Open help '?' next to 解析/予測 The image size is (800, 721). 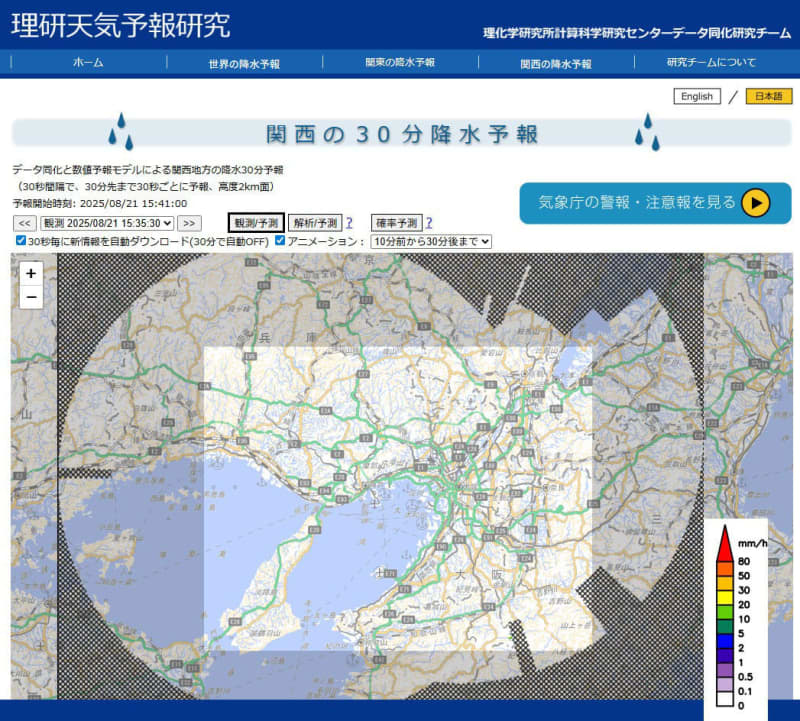pyautogui.click(x=349, y=223)
